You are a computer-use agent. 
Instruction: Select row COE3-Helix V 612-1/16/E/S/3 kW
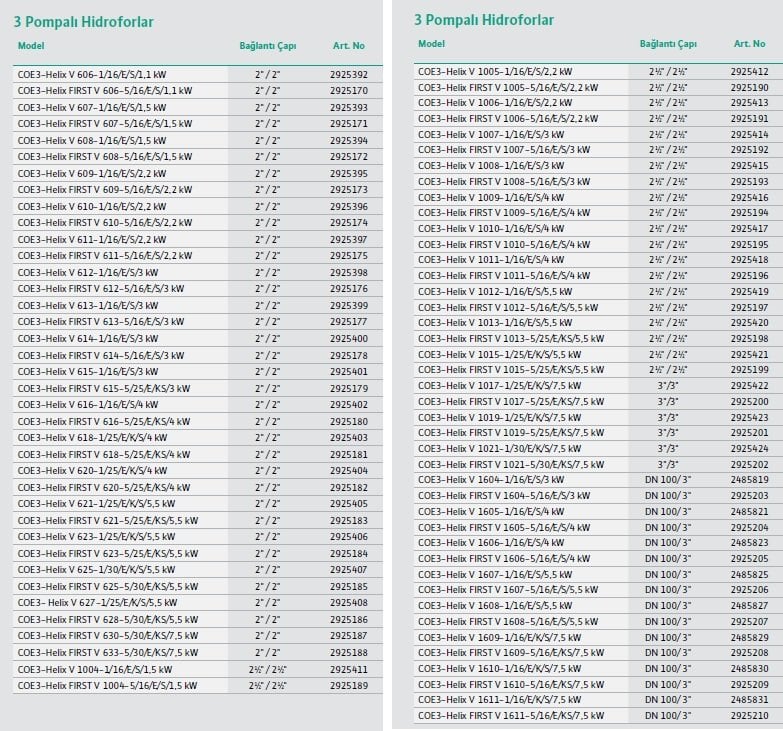pos(198,272)
